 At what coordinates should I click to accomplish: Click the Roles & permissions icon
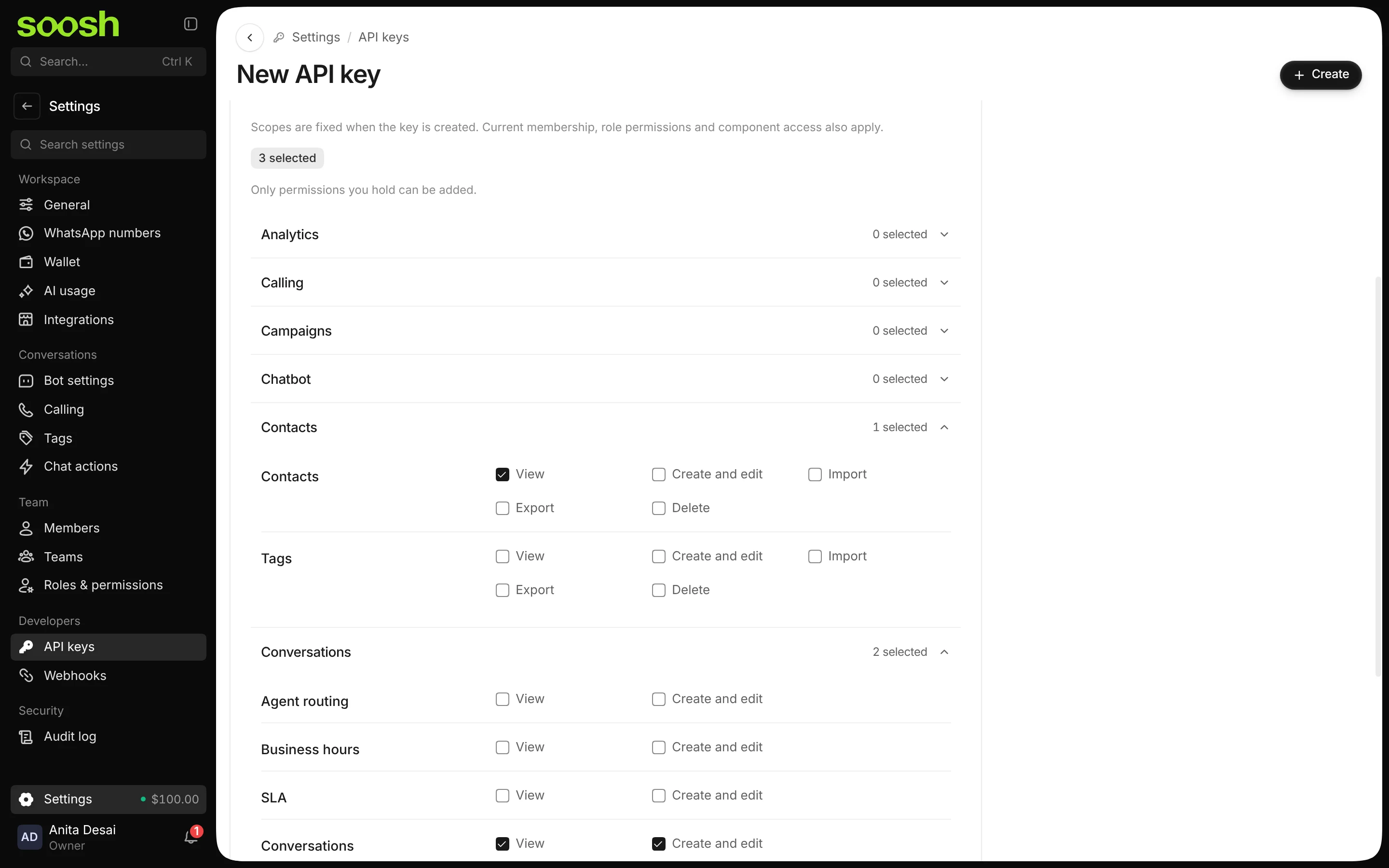pyautogui.click(x=26, y=585)
